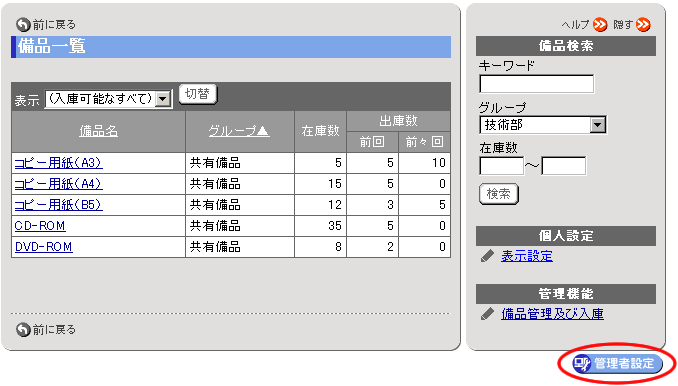The width and height of the screenshot is (678, 386).
Task: Expand the グループ dropdown showing 技術部
Action: point(598,125)
